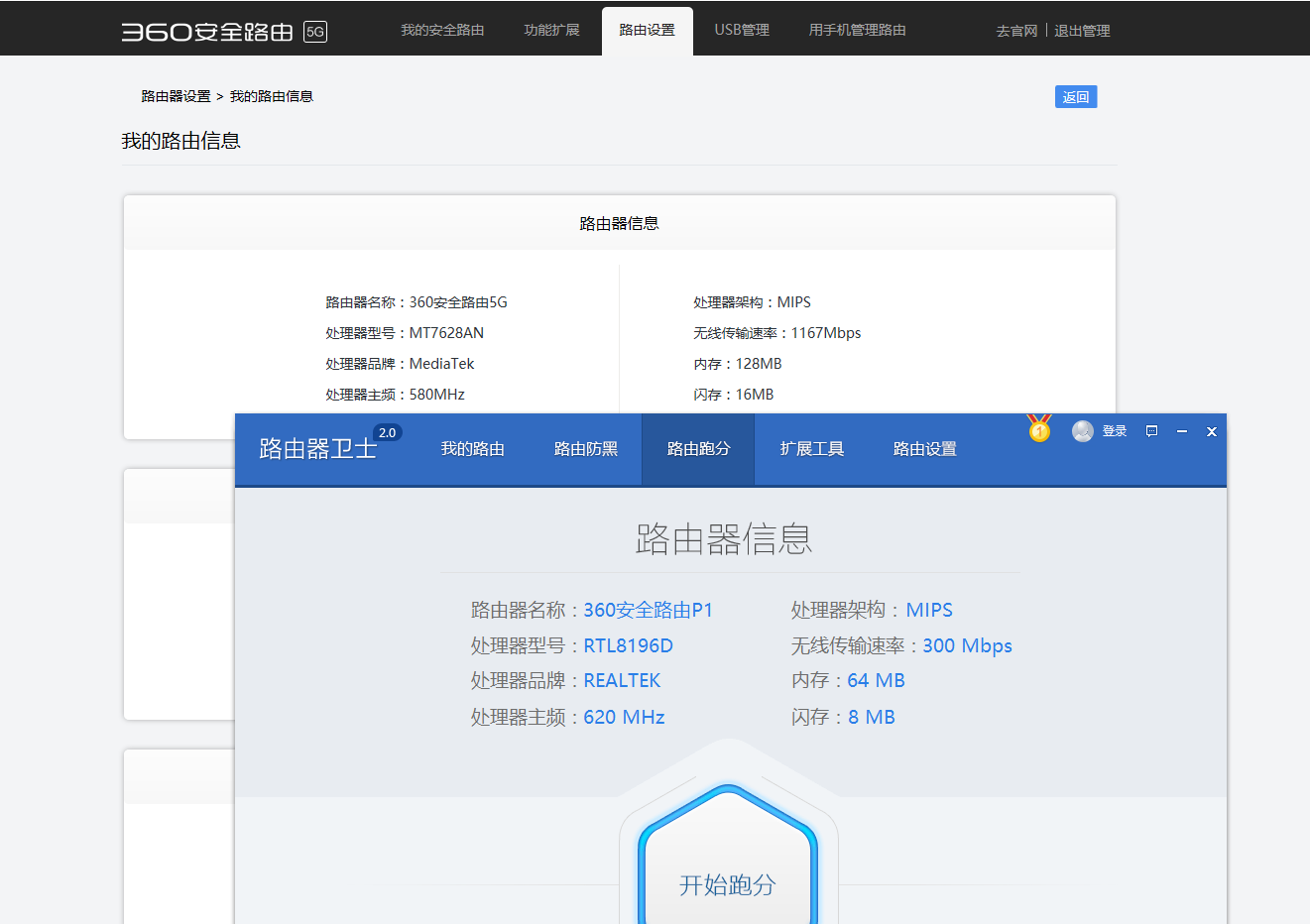The height and width of the screenshot is (924, 1310).
Task: Click 退出管理 link
Action: (x=1082, y=31)
